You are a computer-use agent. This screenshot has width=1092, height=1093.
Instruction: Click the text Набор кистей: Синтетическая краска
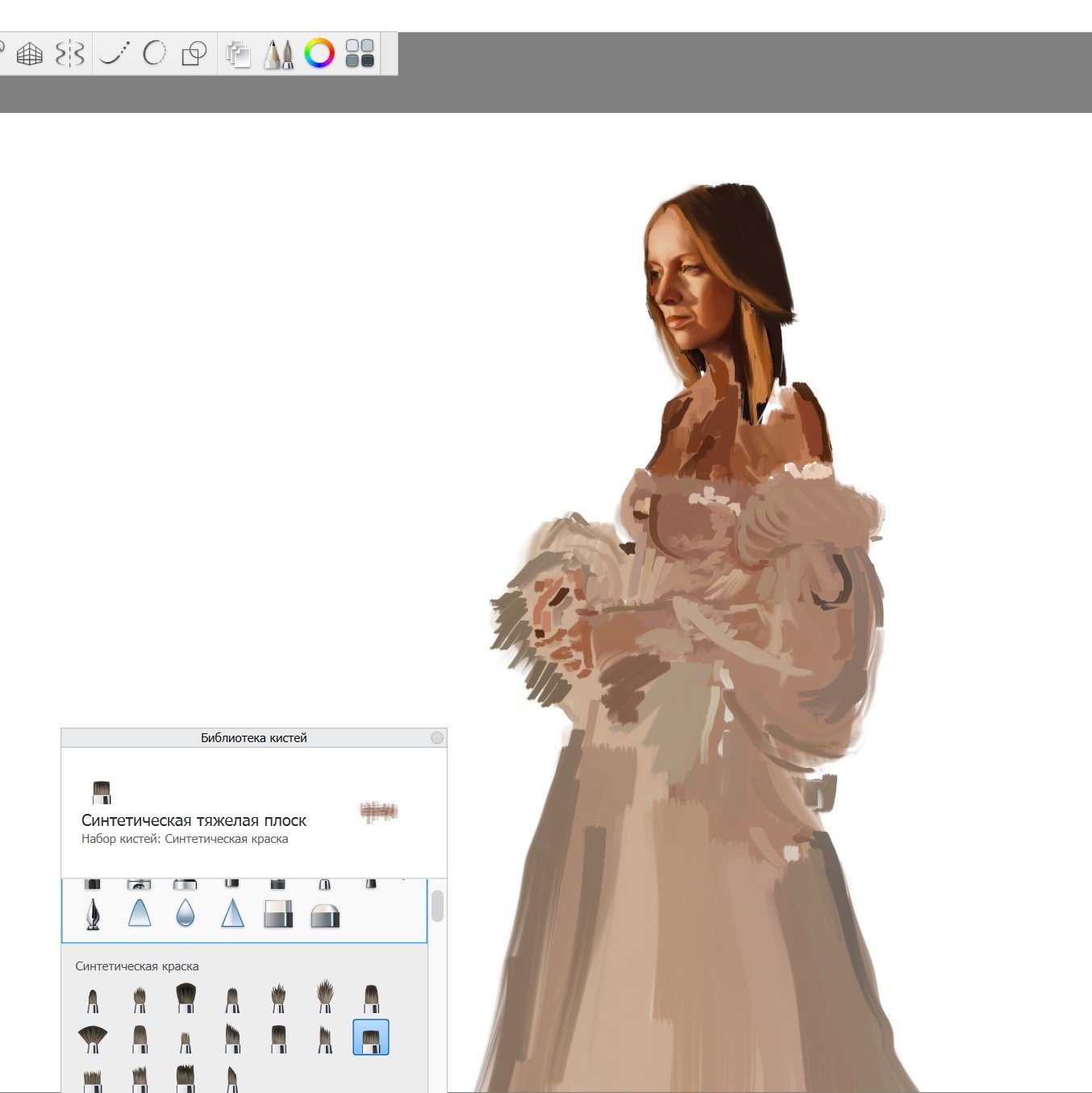(x=185, y=839)
